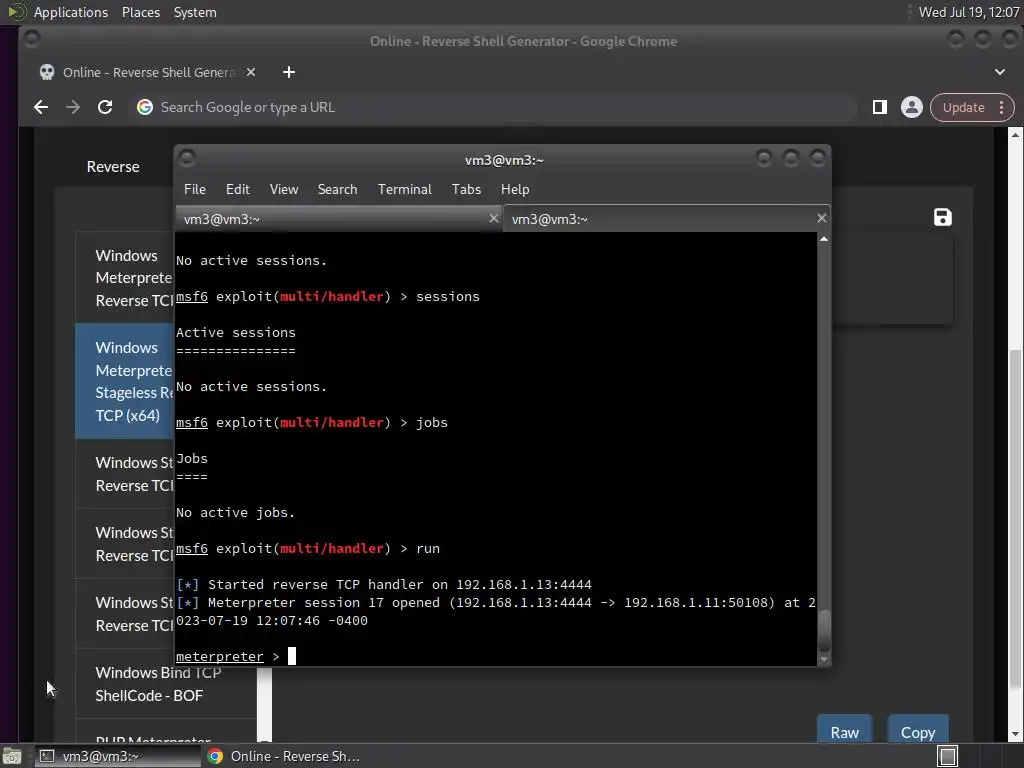Reload the Chrome page
Viewport: 1024px width, 768px height.
[x=105, y=107]
